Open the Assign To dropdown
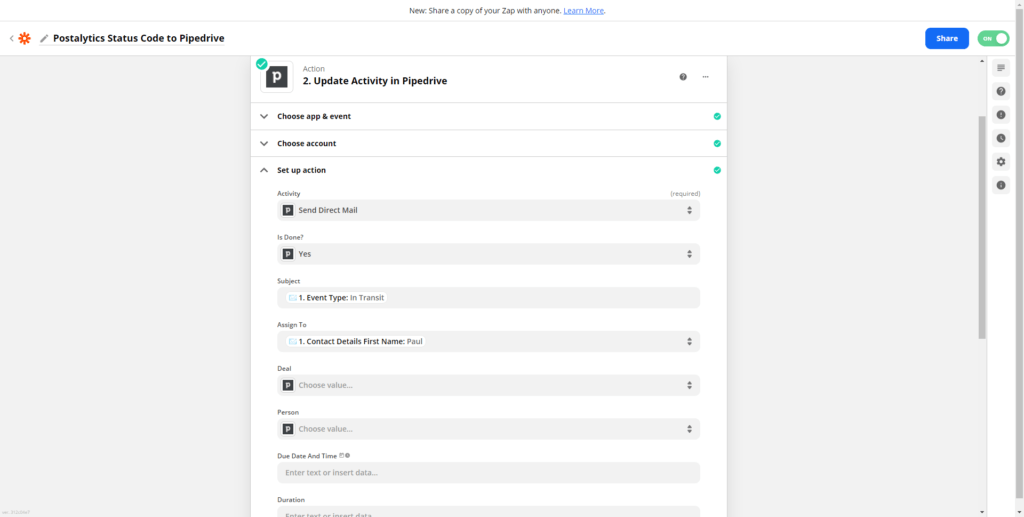Image resolution: width=1024 pixels, height=517 pixels. (488, 341)
